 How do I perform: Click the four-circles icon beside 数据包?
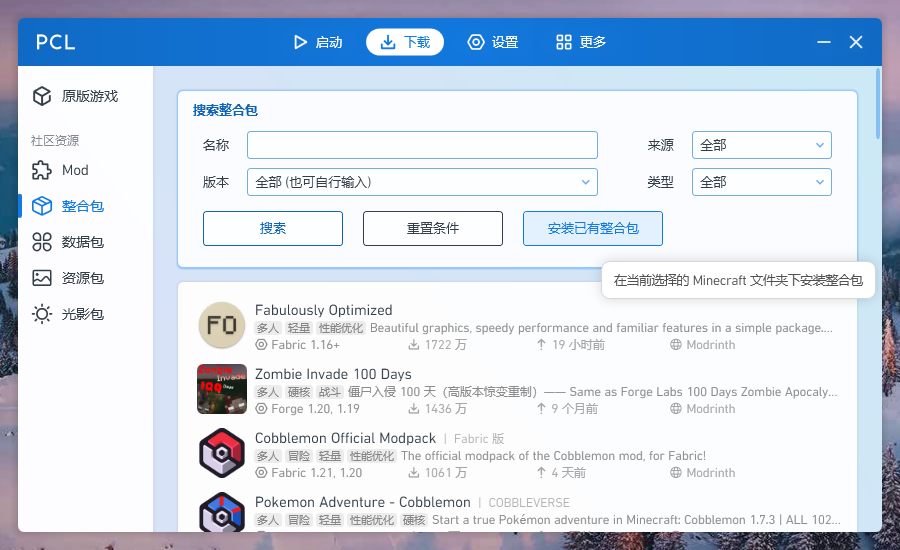[42, 242]
